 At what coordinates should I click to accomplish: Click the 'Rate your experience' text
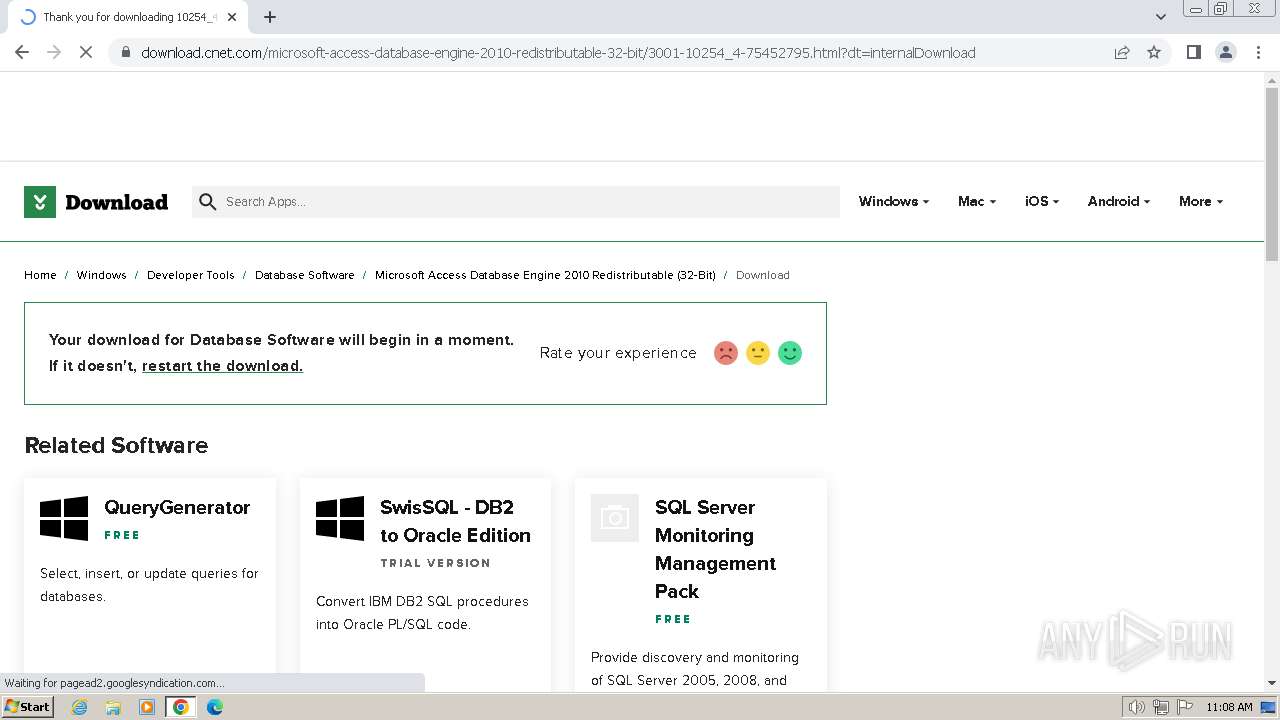(618, 353)
